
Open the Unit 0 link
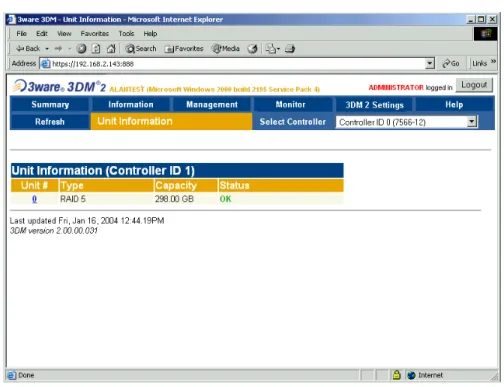(x=34, y=199)
